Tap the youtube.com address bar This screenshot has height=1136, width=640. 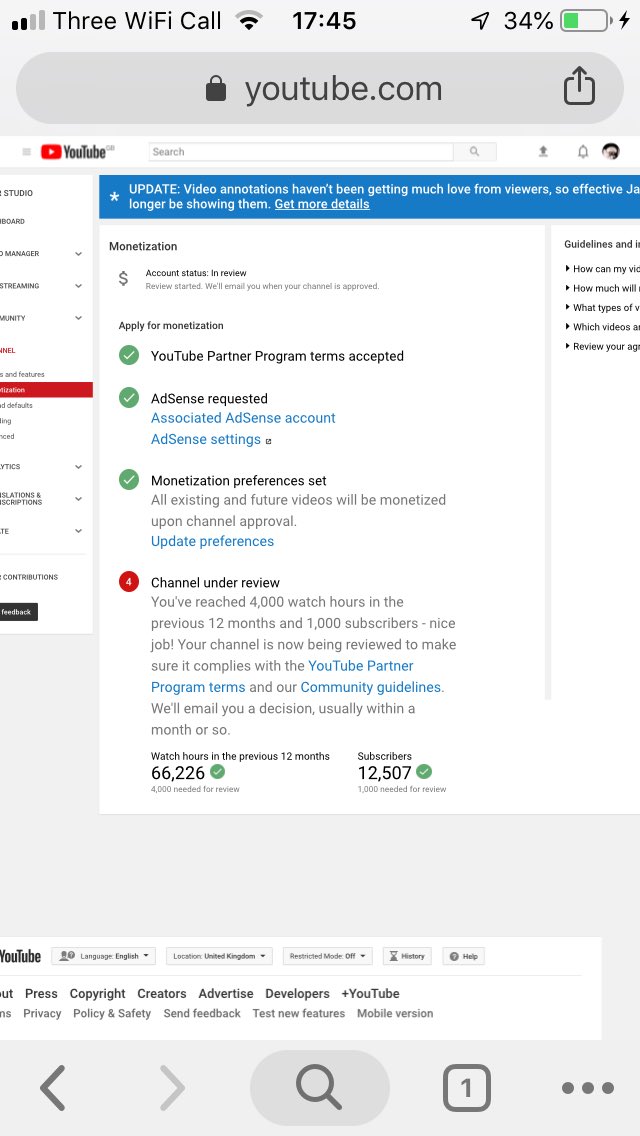(x=320, y=88)
